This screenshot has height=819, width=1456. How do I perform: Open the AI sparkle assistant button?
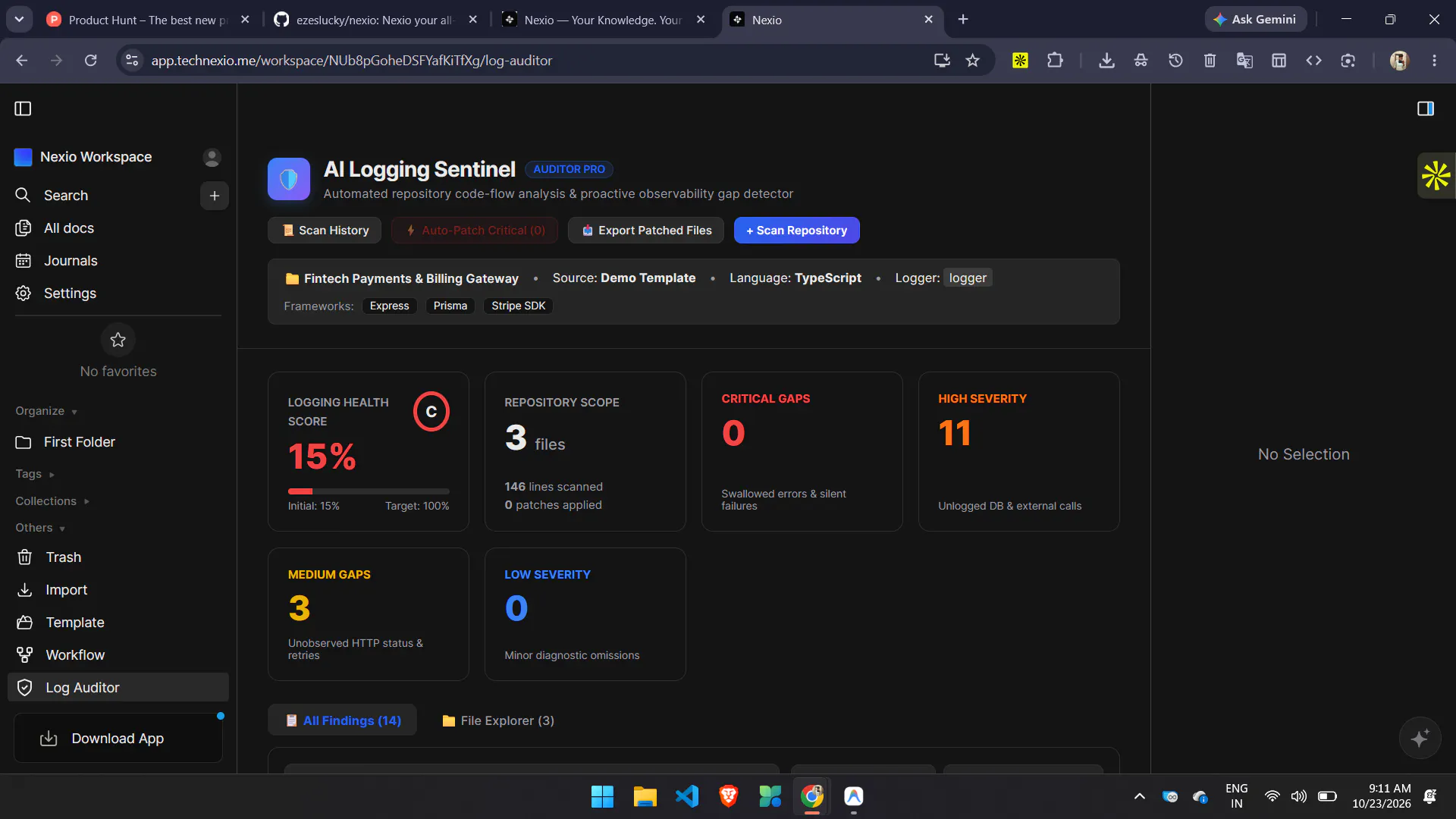(x=1420, y=738)
